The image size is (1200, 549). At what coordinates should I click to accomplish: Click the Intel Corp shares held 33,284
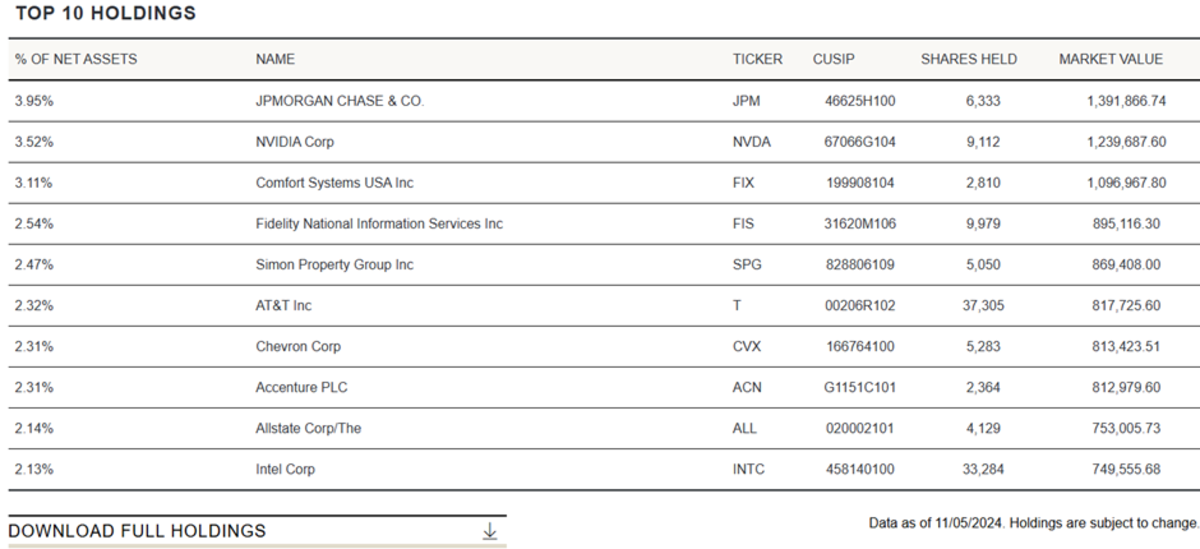pos(983,470)
